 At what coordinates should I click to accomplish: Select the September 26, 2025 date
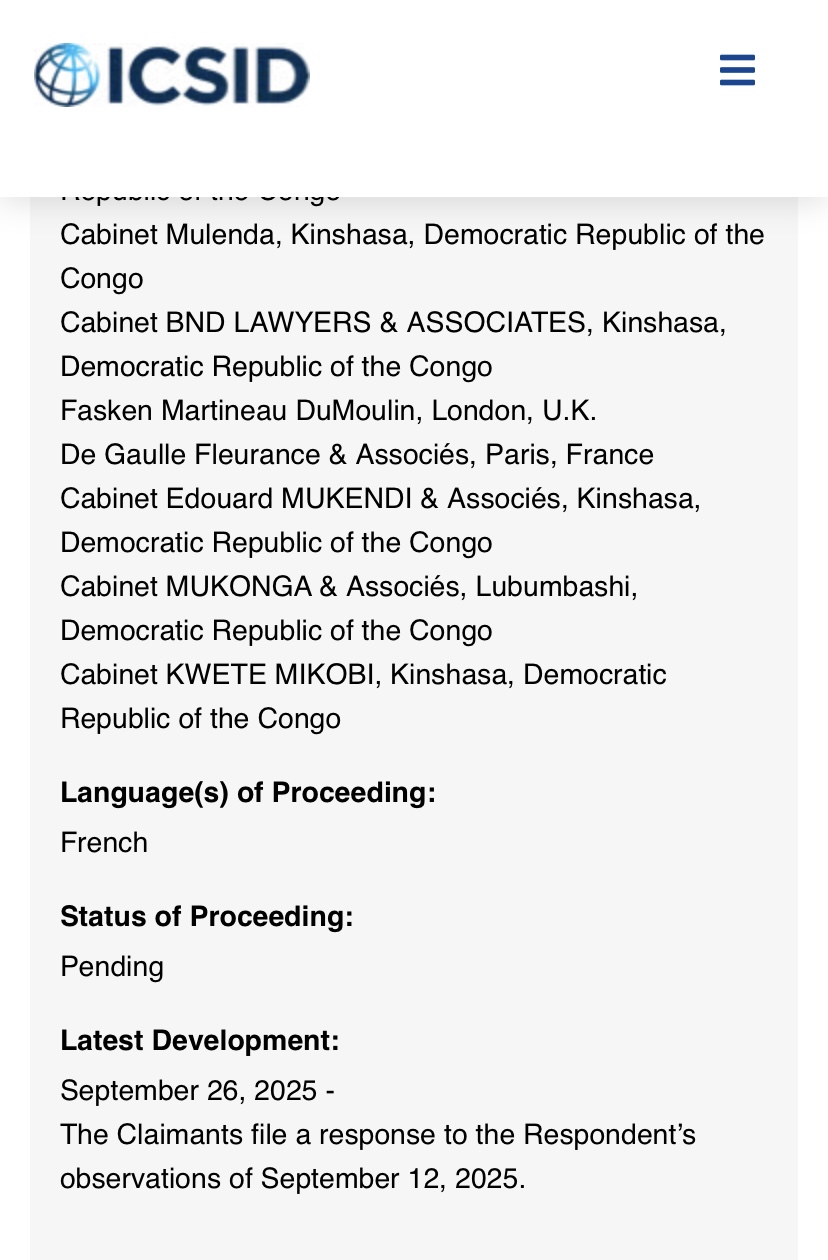pos(189,1091)
